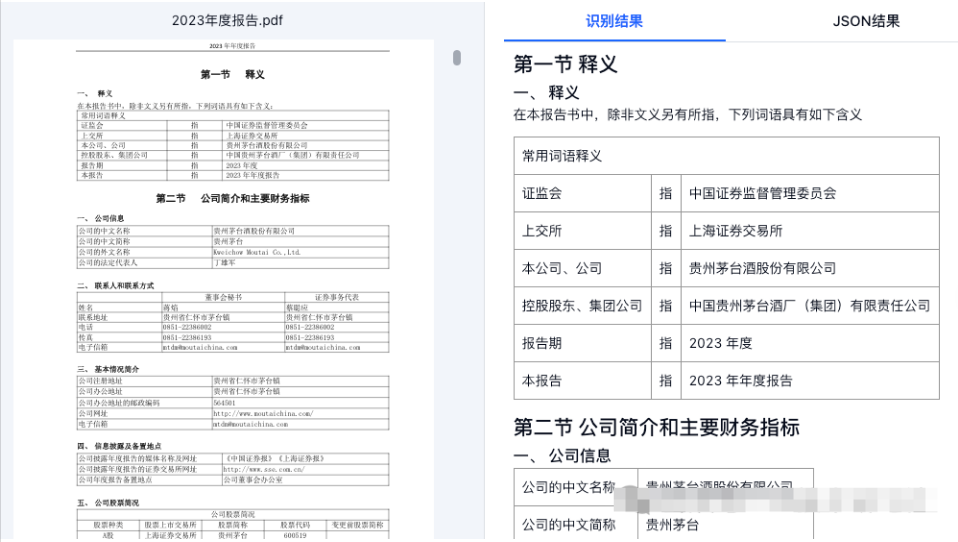958x542 pixels.
Task: Click 公司的法定代表人 row label in PDF
Action: point(108,263)
